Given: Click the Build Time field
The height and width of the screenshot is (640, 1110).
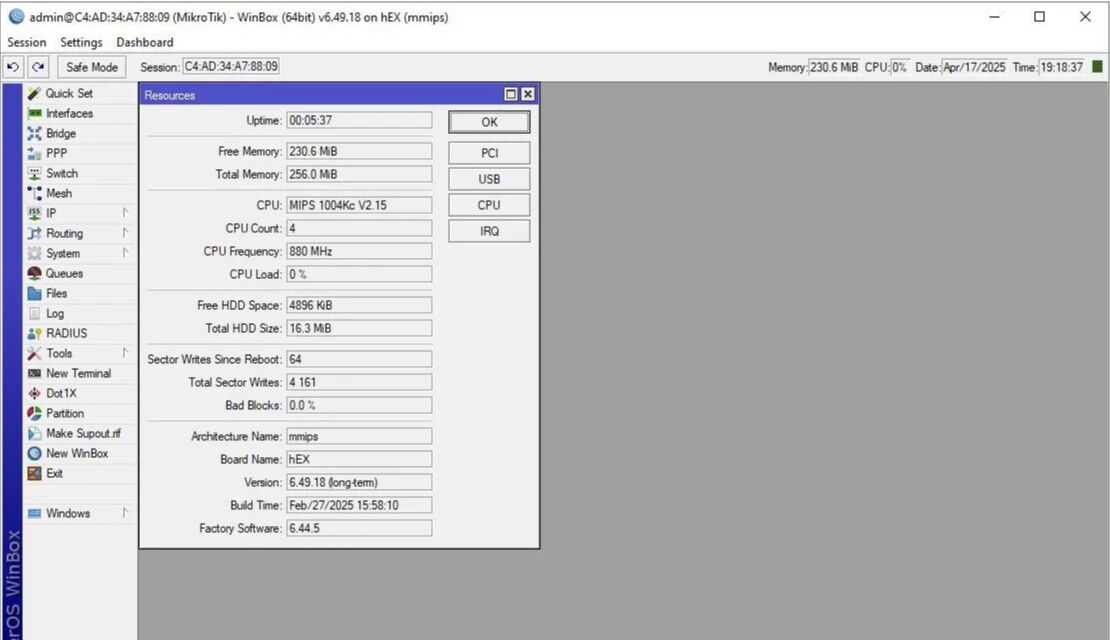Looking at the screenshot, I should (x=359, y=505).
